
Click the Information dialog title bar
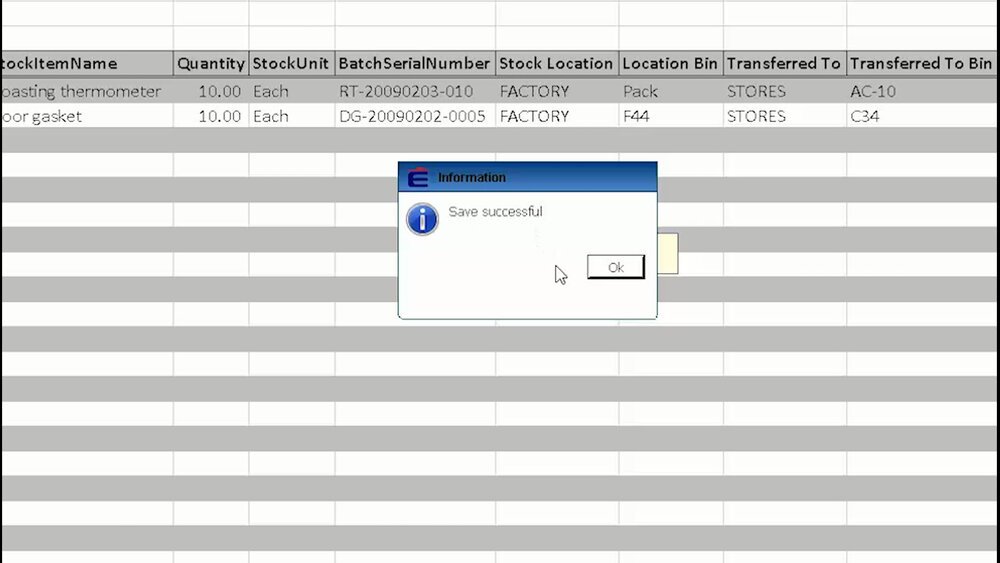coord(527,177)
